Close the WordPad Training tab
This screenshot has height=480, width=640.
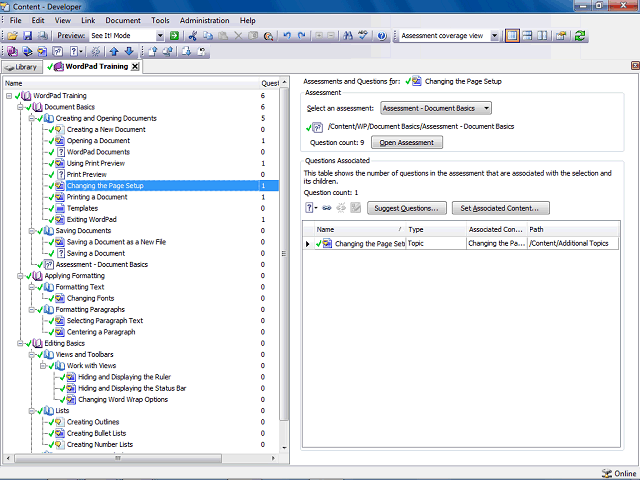point(135,67)
